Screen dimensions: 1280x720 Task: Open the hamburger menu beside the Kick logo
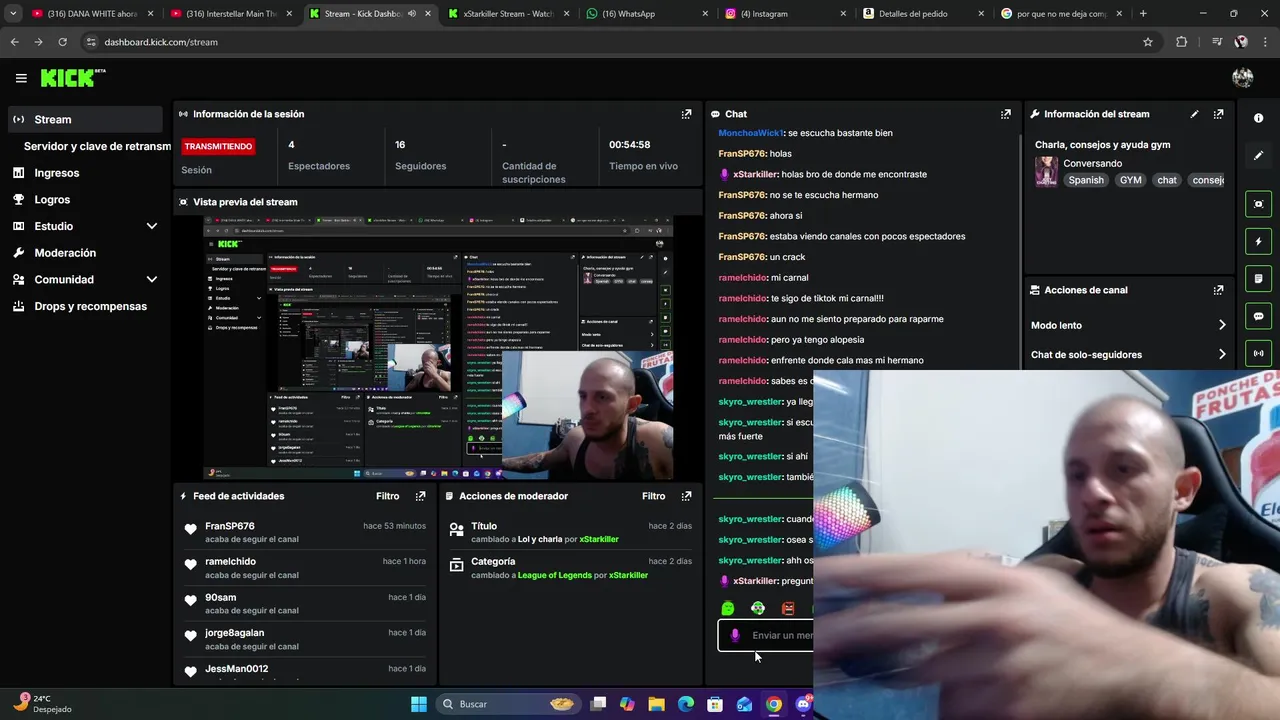pos(21,78)
